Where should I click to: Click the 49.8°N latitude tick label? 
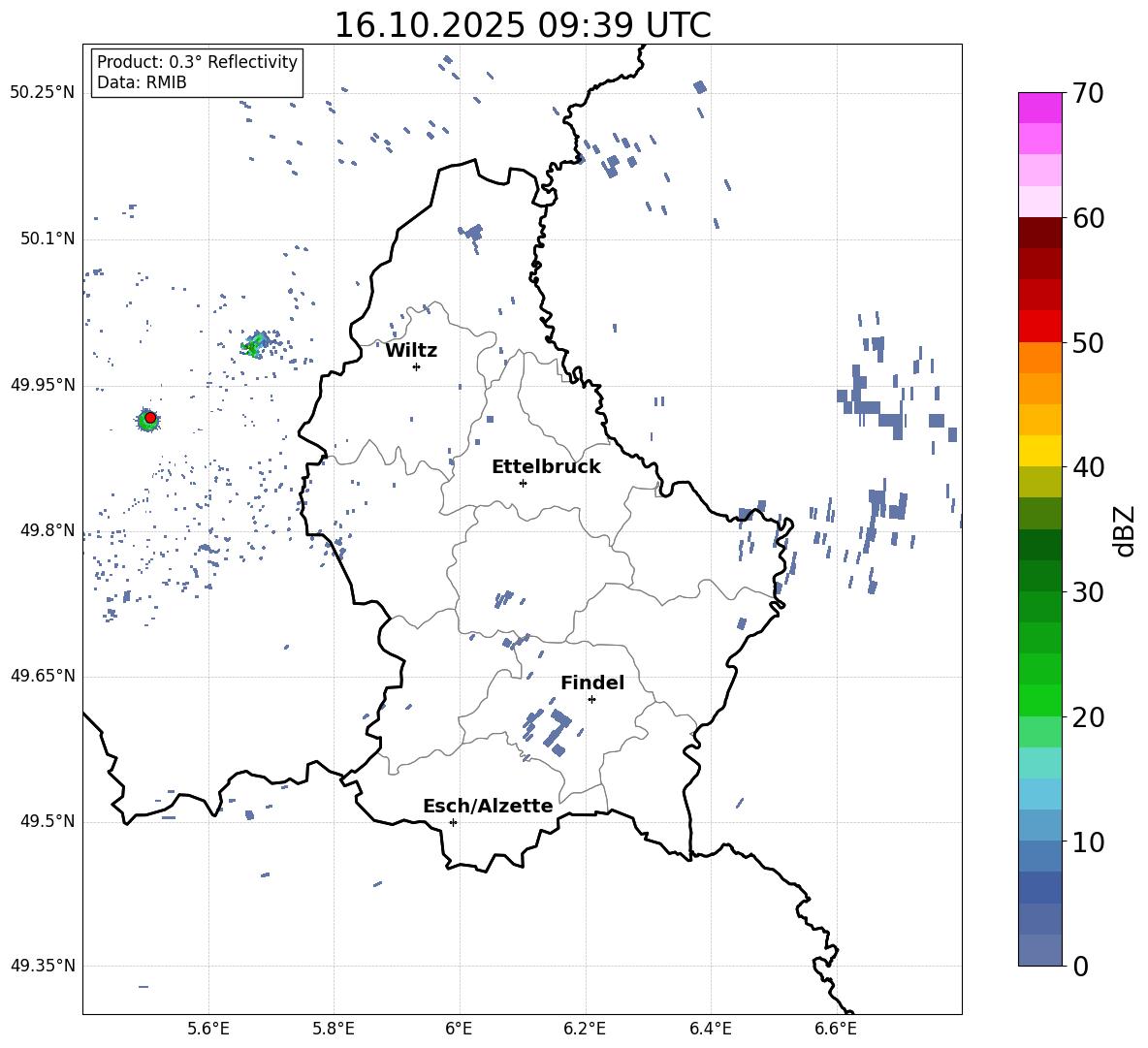(47, 530)
